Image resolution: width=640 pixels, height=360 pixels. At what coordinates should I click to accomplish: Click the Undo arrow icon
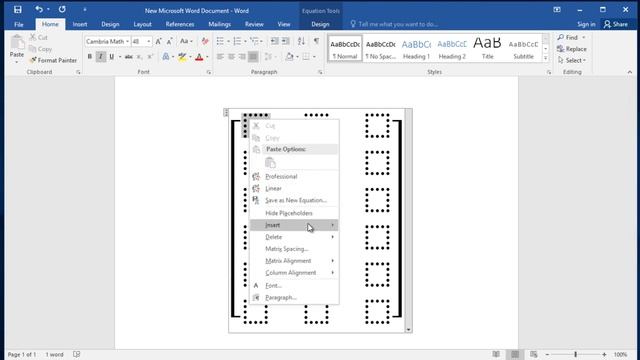click(39, 9)
